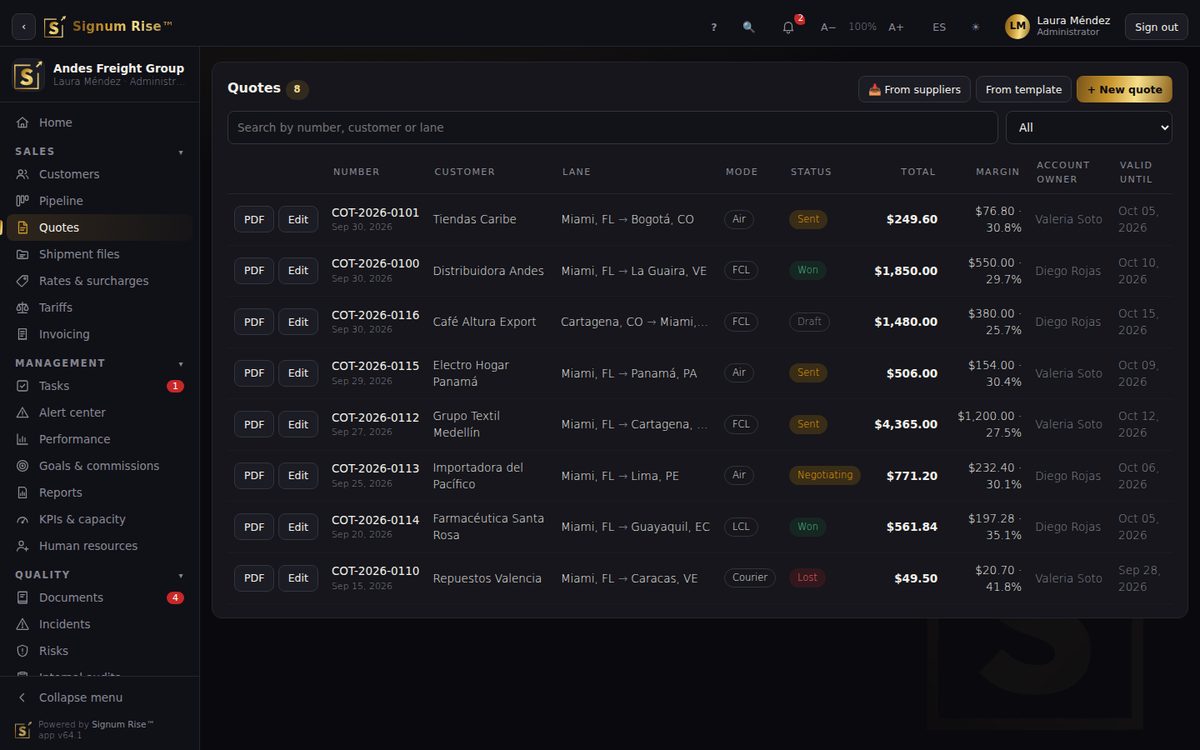Edit quote COT-2026-0110
The width and height of the screenshot is (1200, 750).
[x=298, y=578]
